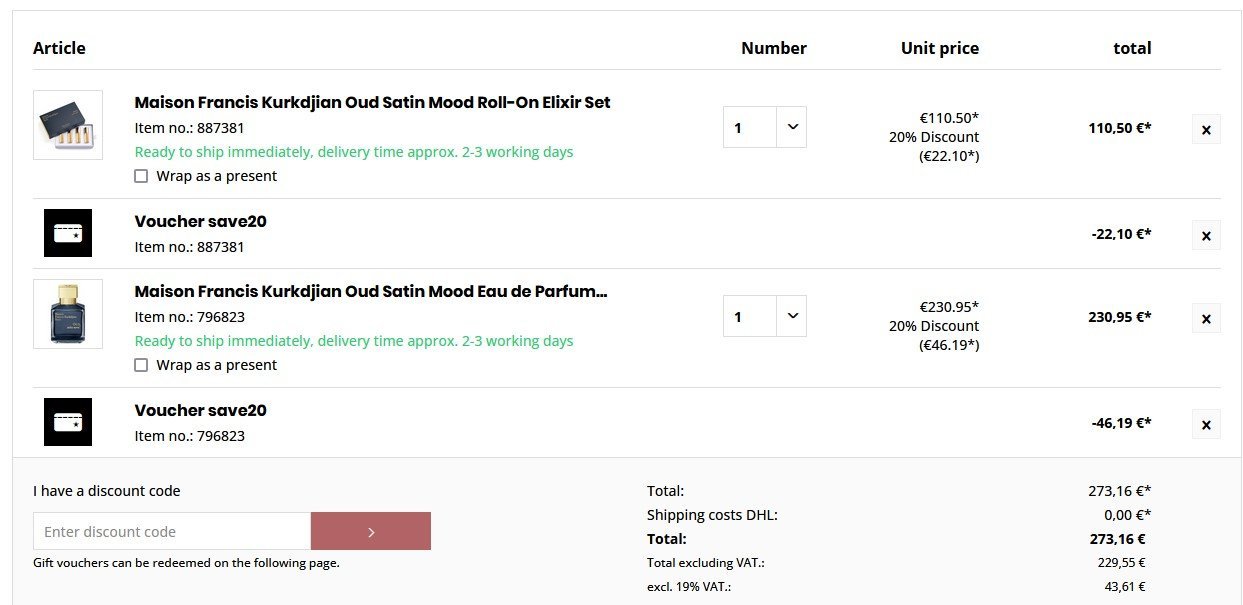Expand quantity dropdown for Eau de Parfum
The width and height of the screenshot is (1243, 605).
792,316
